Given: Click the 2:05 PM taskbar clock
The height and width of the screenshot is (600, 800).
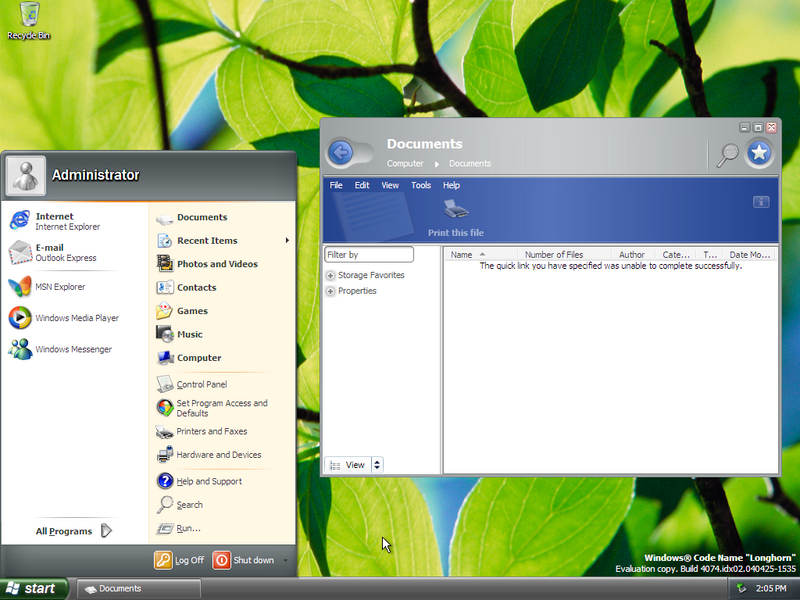Looking at the screenshot, I should (x=771, y=589).
